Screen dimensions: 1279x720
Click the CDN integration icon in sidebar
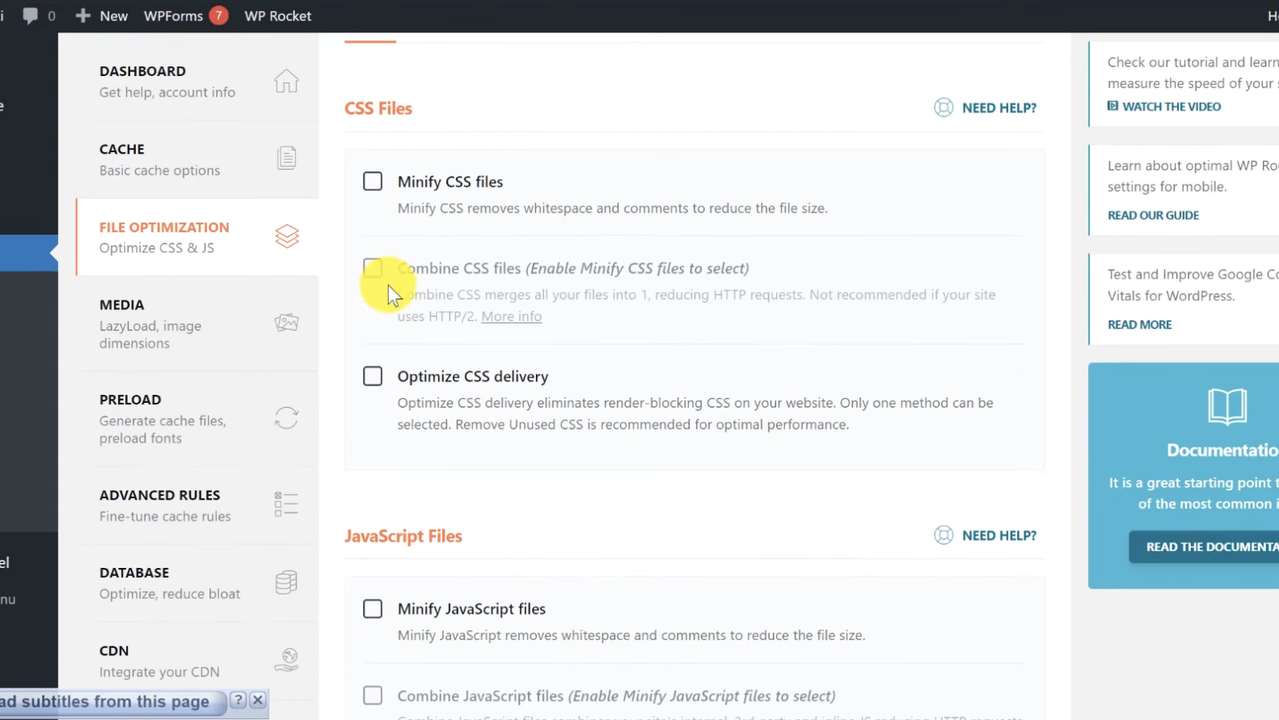tap(286, 659)
